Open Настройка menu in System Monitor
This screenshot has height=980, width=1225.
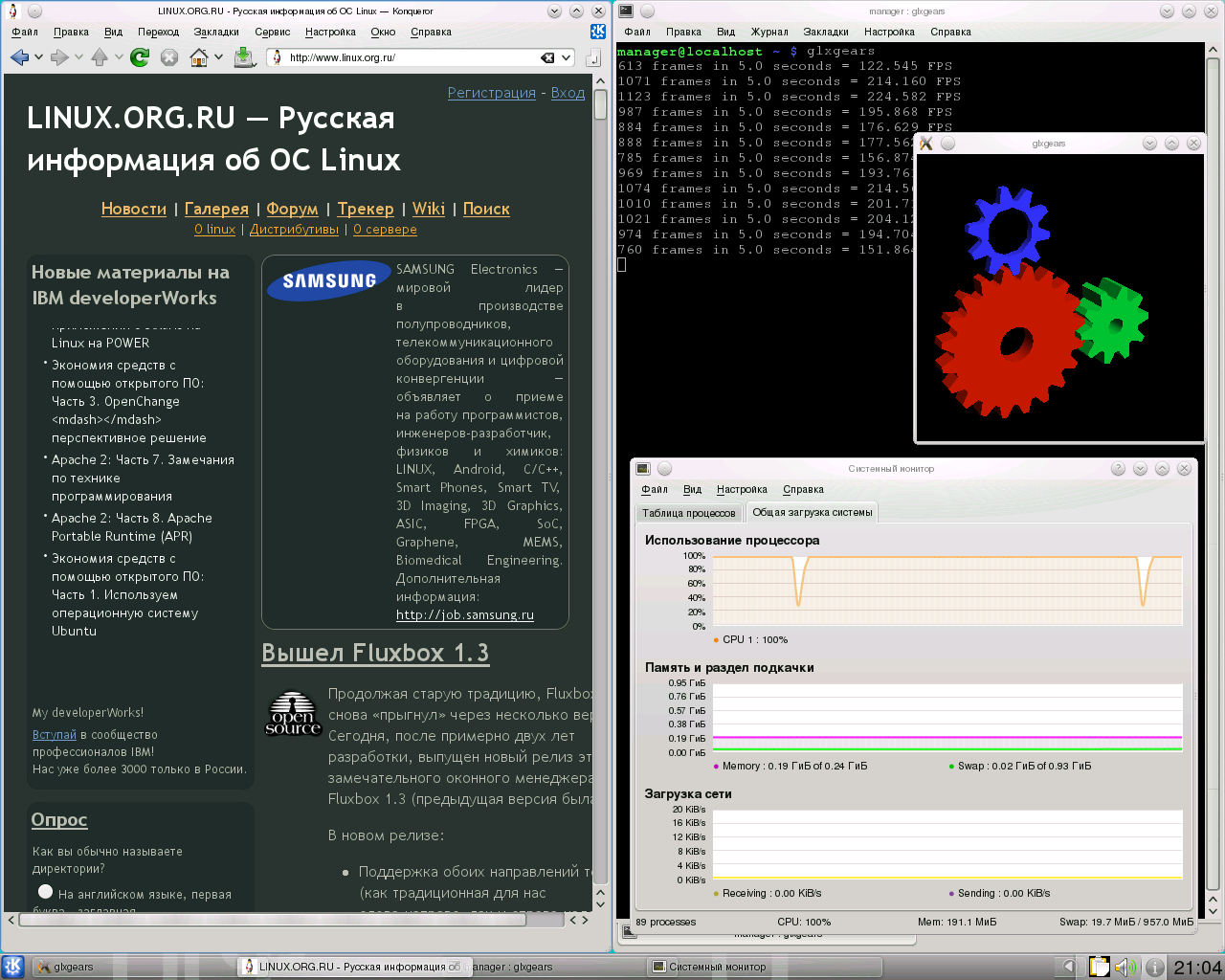742,489
